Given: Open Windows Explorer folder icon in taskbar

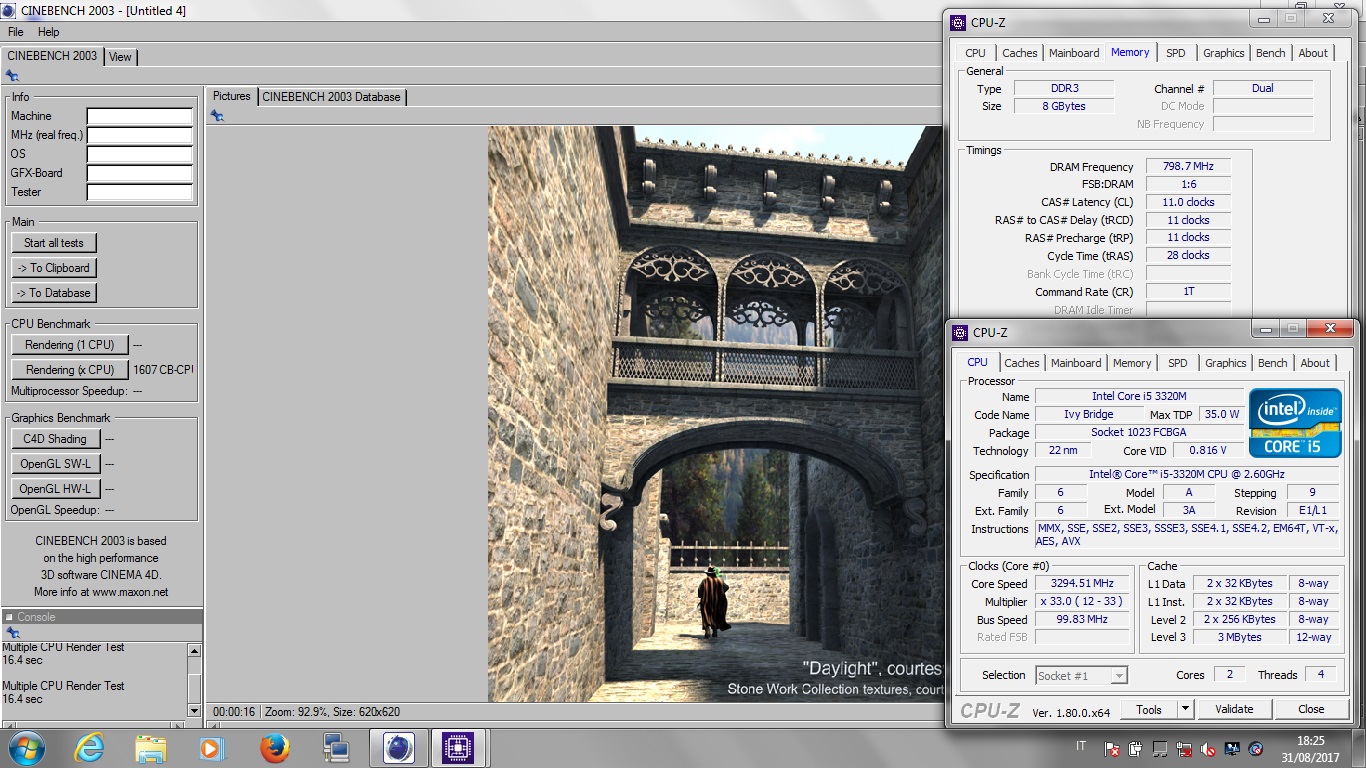Looking at the screenshot, I should 151,748.
